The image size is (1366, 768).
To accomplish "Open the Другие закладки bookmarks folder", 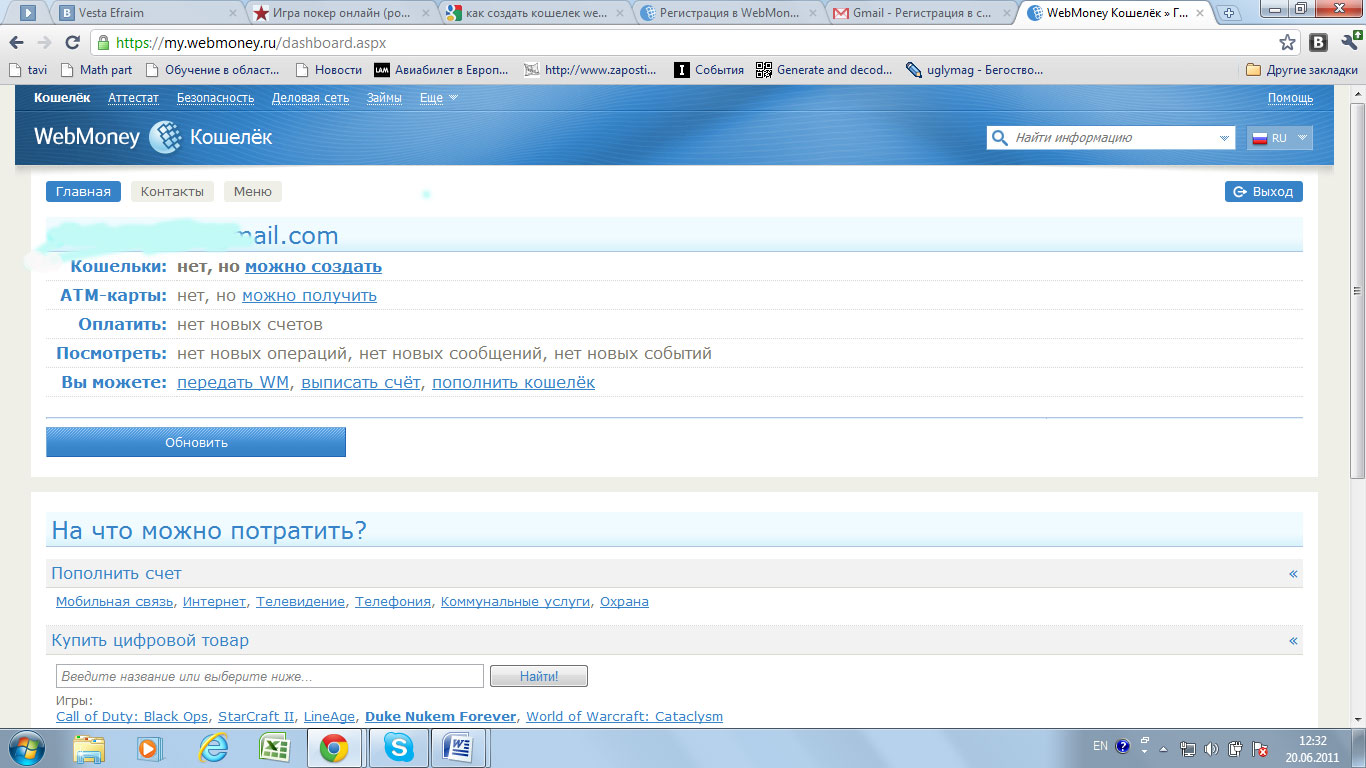I will [1302, 70].
